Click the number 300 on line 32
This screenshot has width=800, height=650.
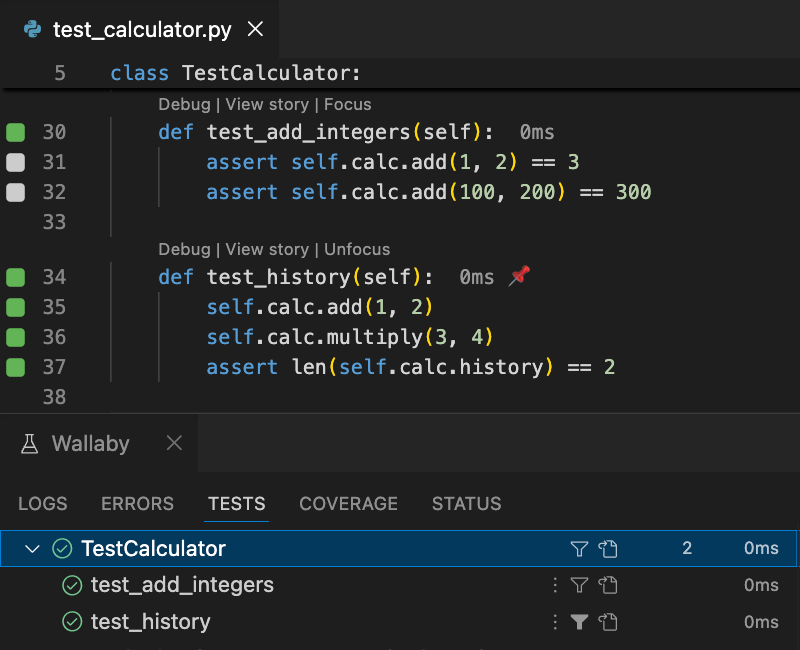coord(633,192)
